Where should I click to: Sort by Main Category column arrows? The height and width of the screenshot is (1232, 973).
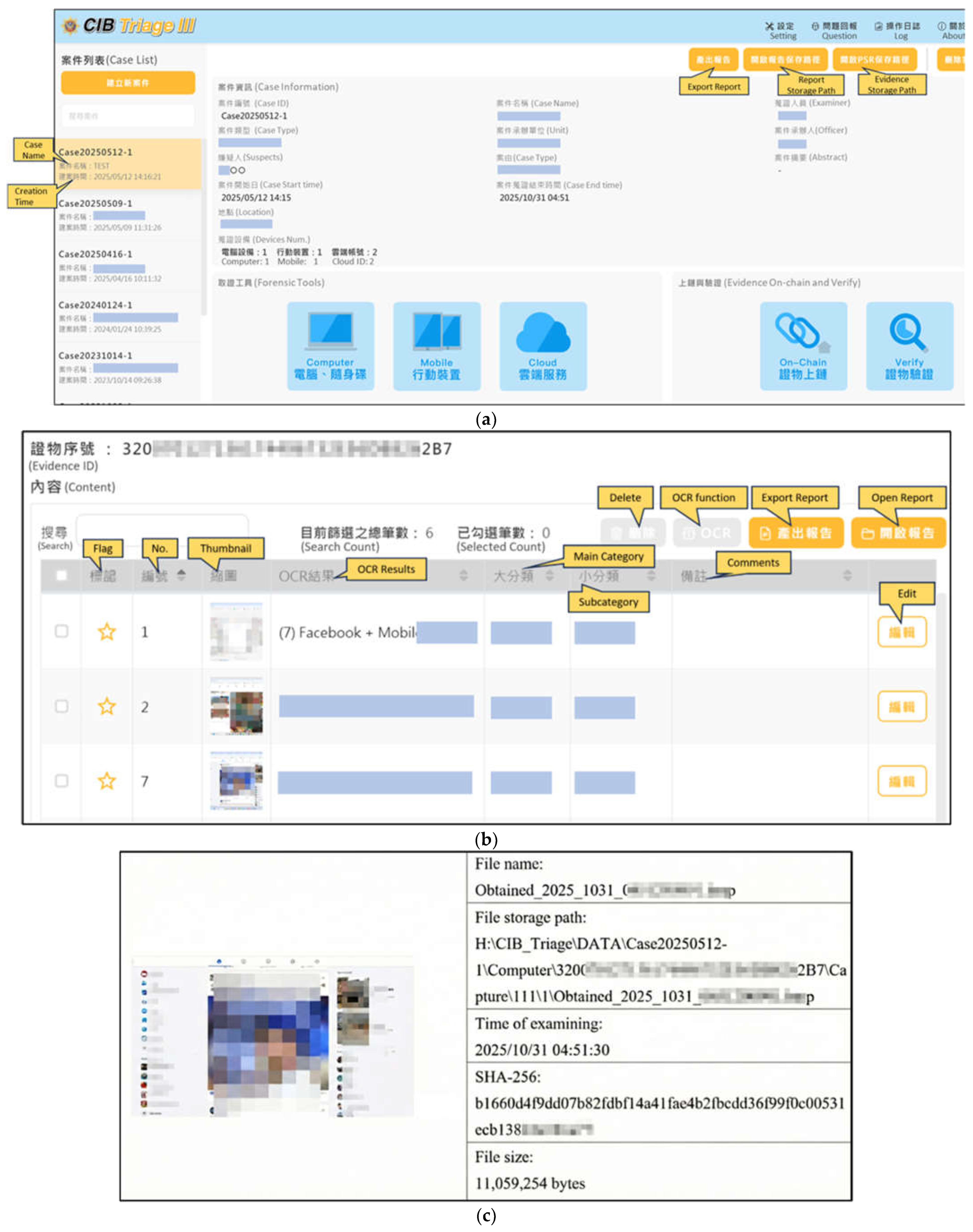(549, 576)
